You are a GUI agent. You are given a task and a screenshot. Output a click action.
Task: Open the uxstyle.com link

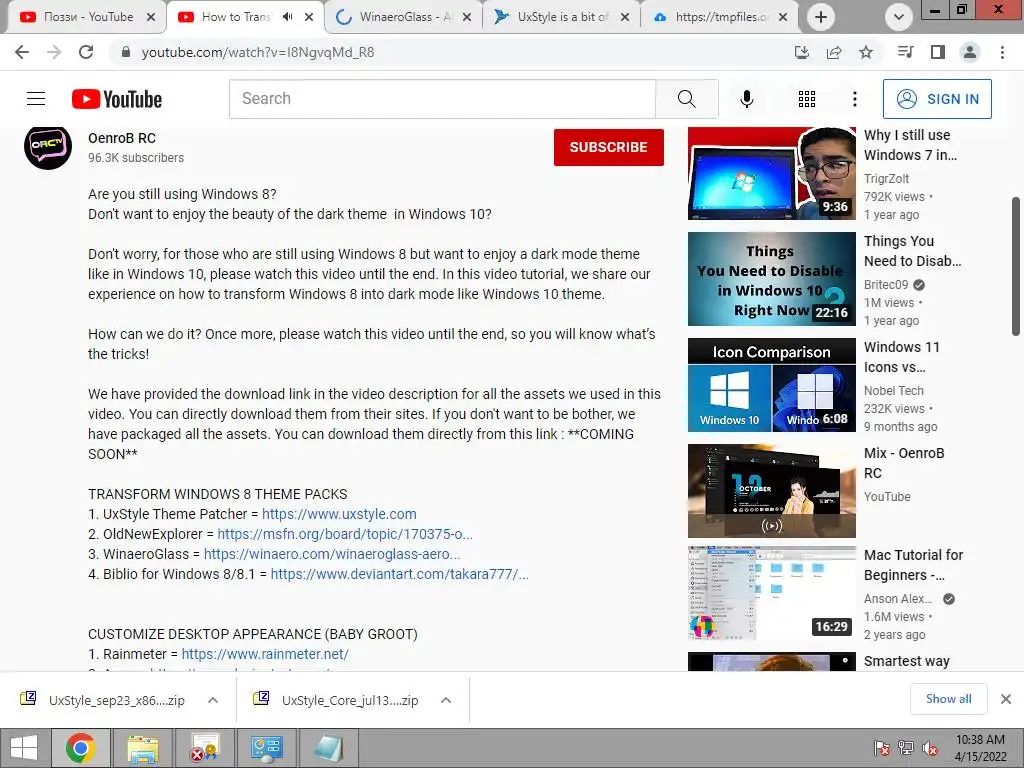coord(339,514)
